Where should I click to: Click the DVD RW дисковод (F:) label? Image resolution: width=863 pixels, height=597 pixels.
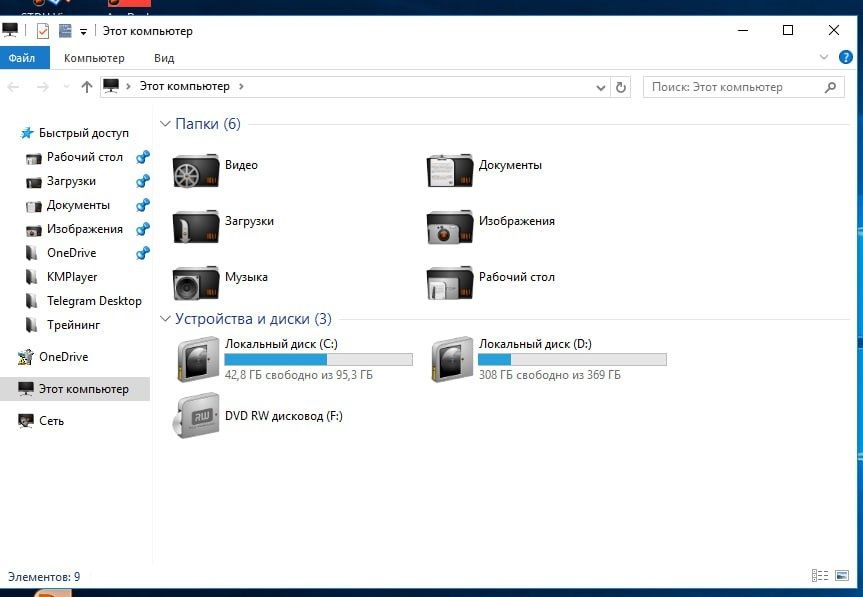pos(283,416)
